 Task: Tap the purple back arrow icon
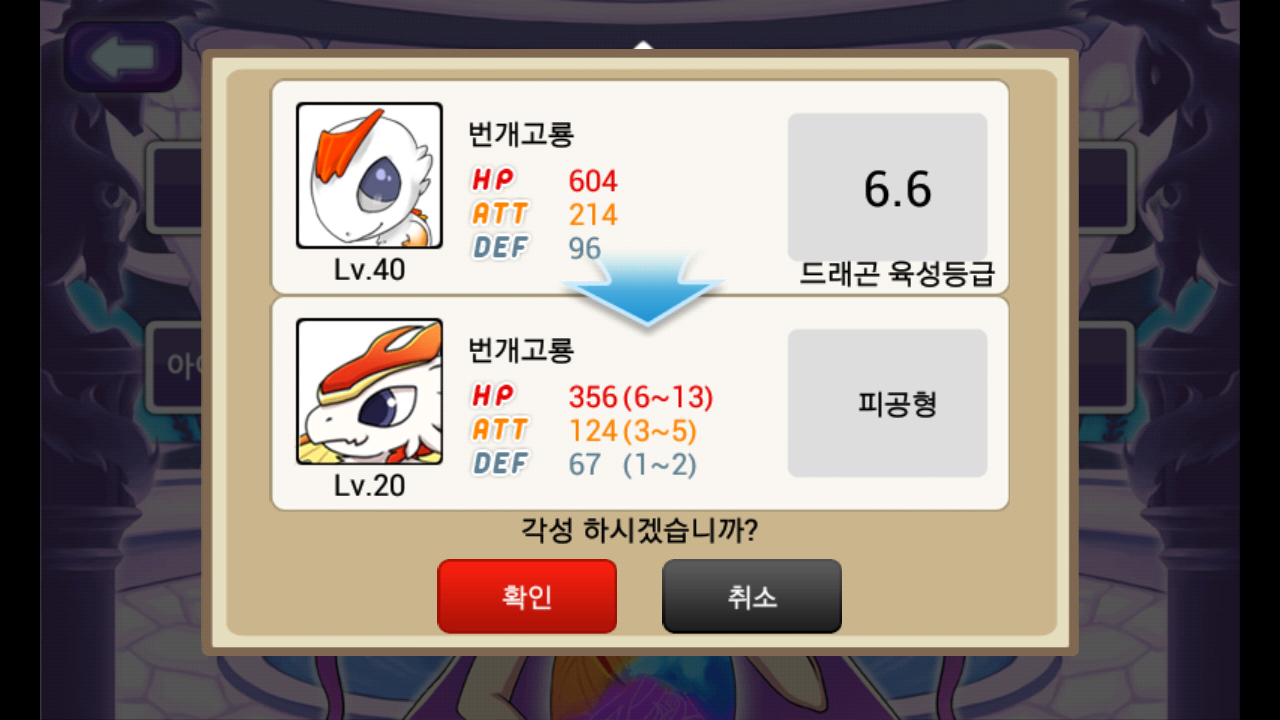click(x=122, y=57)
